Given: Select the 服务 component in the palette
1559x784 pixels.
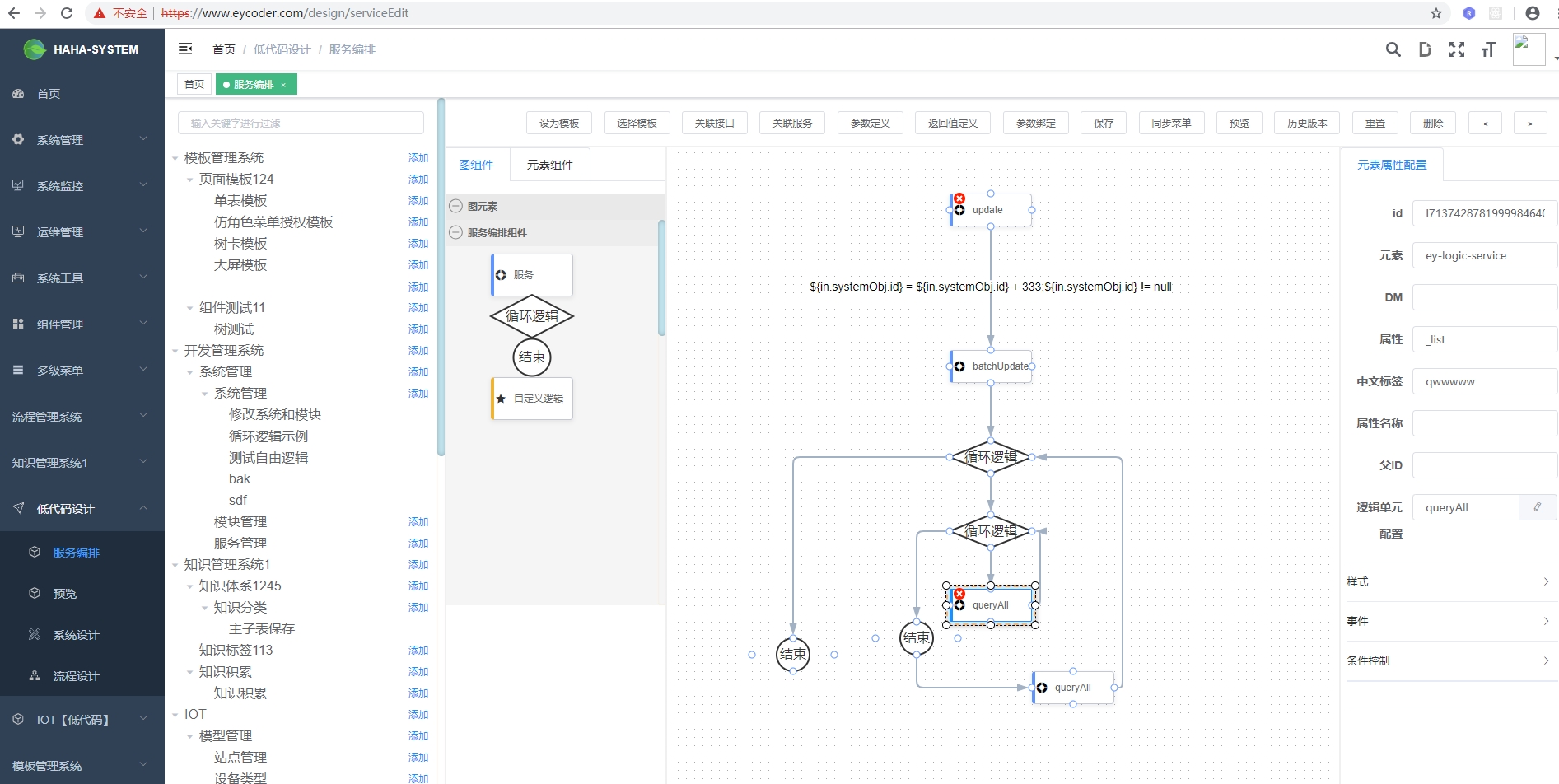Looking at the screenshot, I should click(x=532, y=275).
